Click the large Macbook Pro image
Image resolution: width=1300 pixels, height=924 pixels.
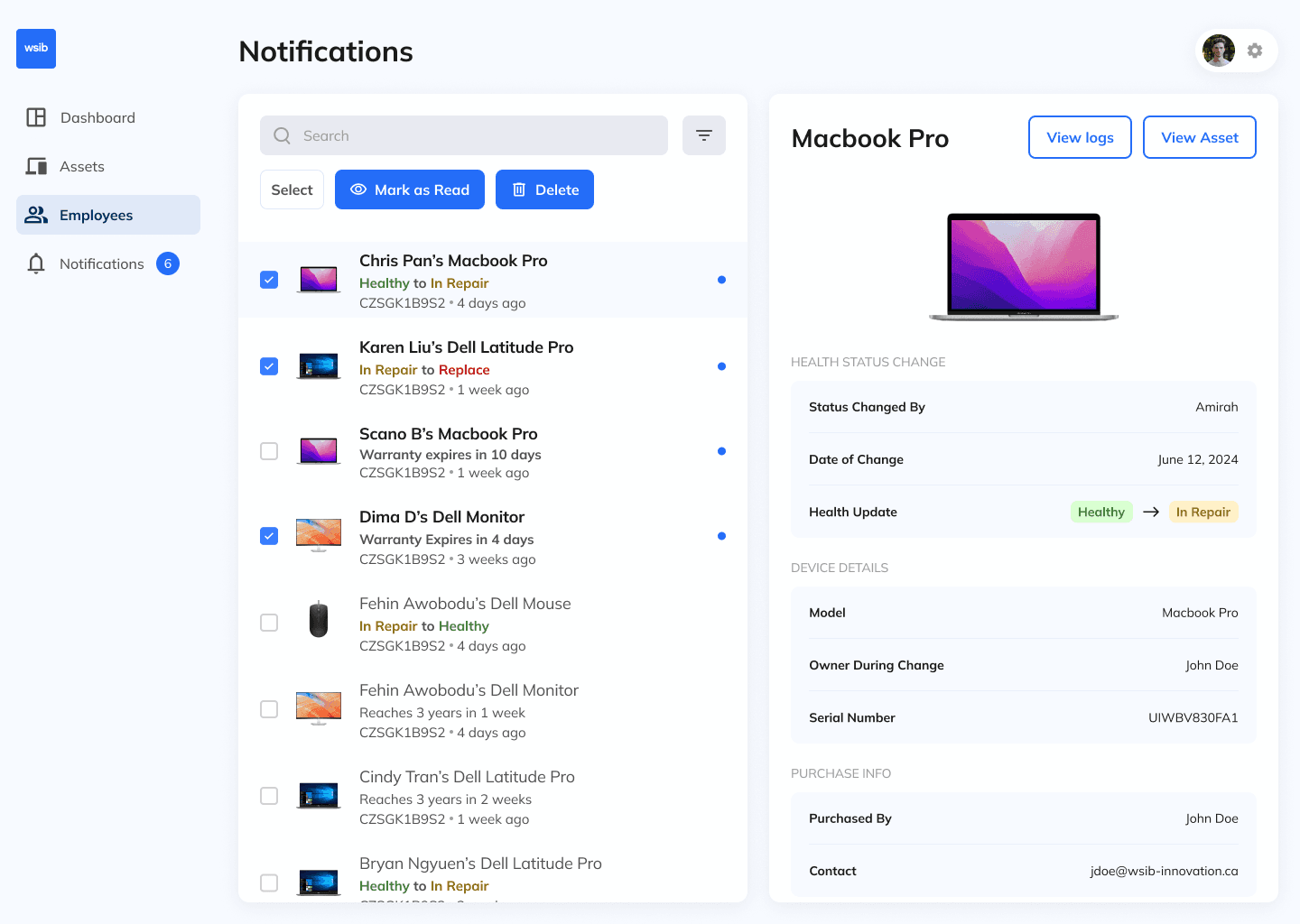tap(1024, 267)
